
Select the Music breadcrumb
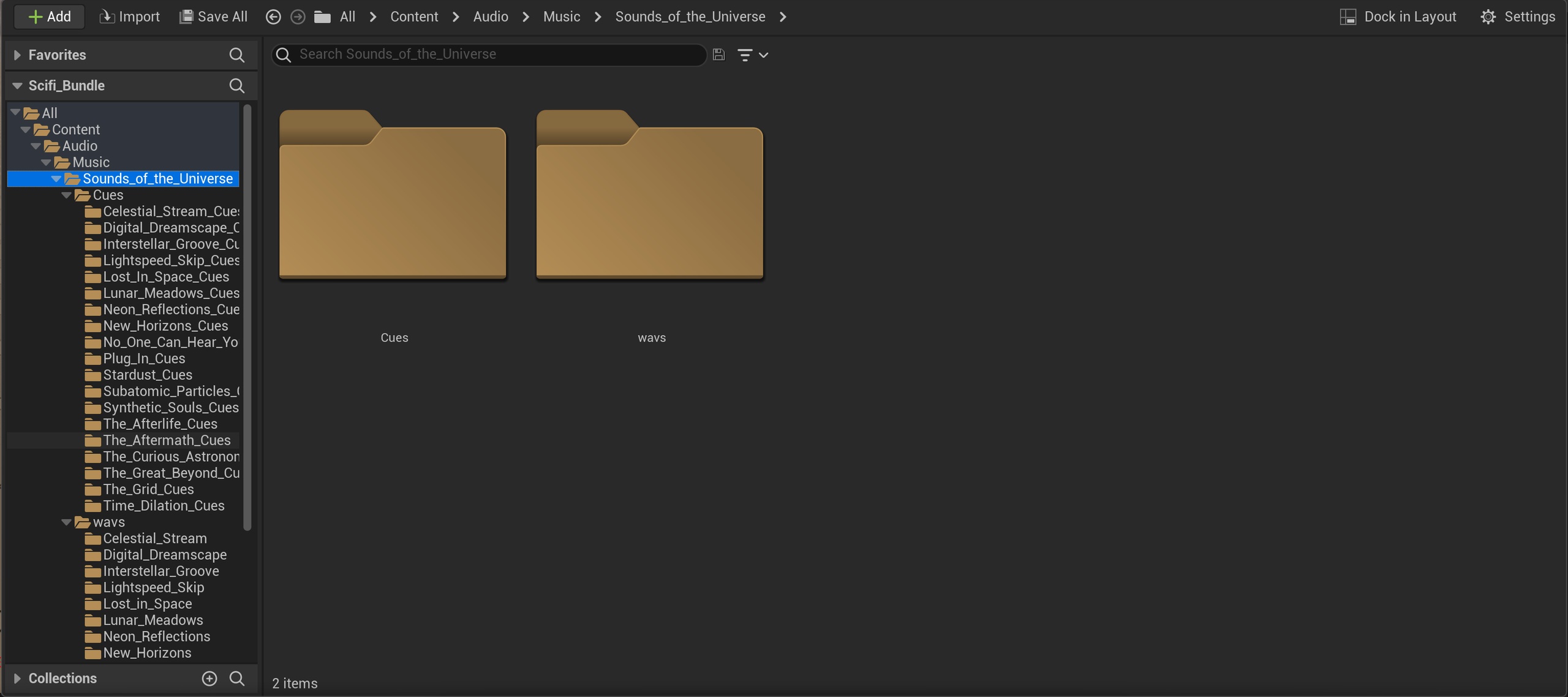562,17
